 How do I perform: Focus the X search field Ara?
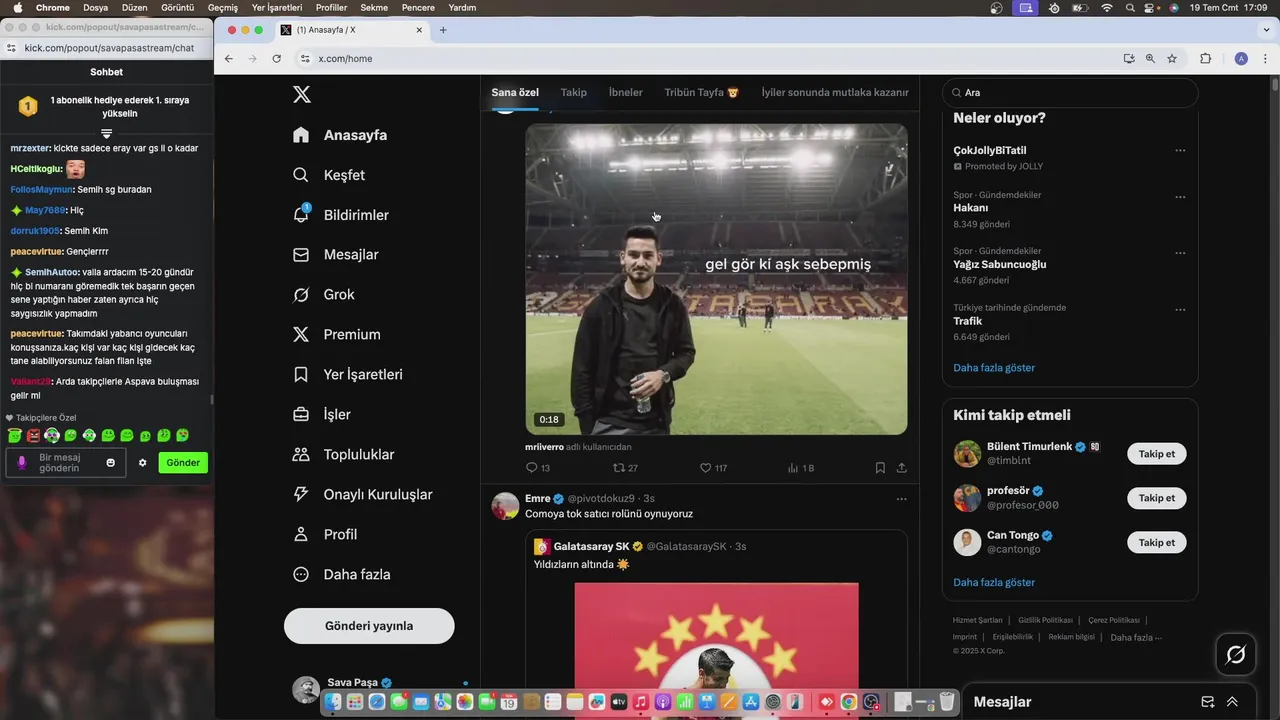(1070, 93)
